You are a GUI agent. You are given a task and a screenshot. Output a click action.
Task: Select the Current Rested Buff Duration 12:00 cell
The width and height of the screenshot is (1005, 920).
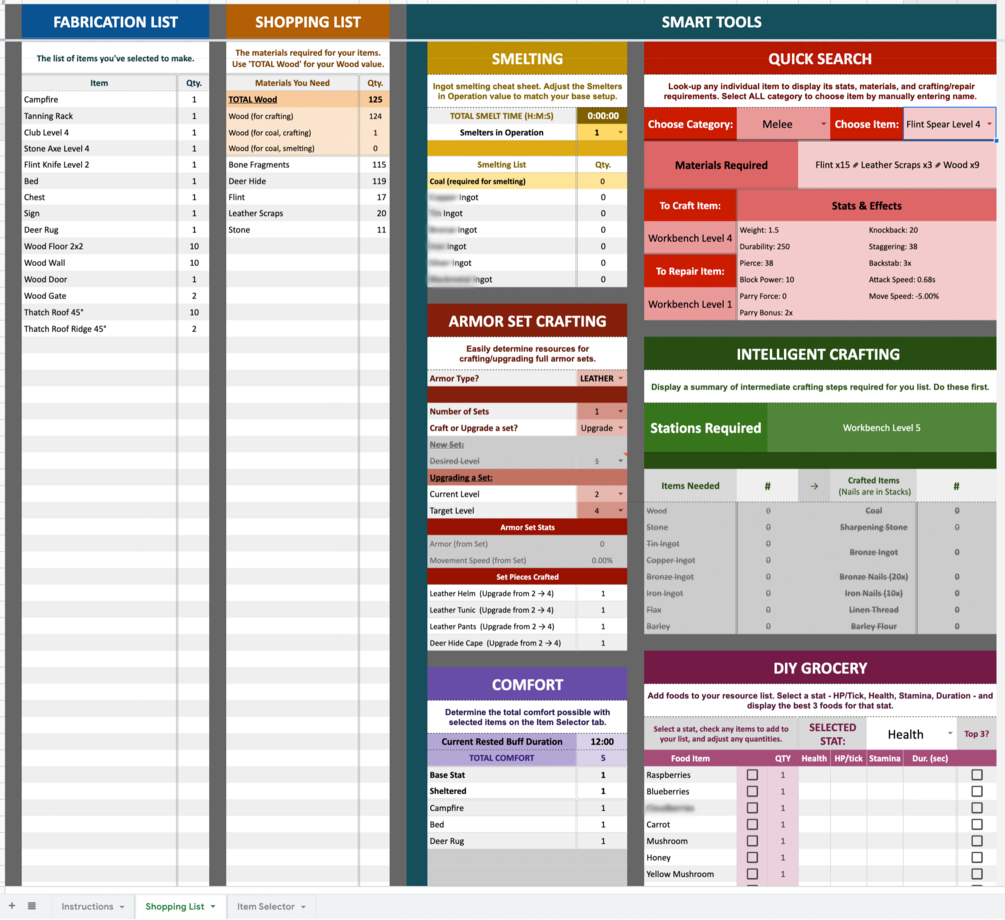click(x=602, y=742)
